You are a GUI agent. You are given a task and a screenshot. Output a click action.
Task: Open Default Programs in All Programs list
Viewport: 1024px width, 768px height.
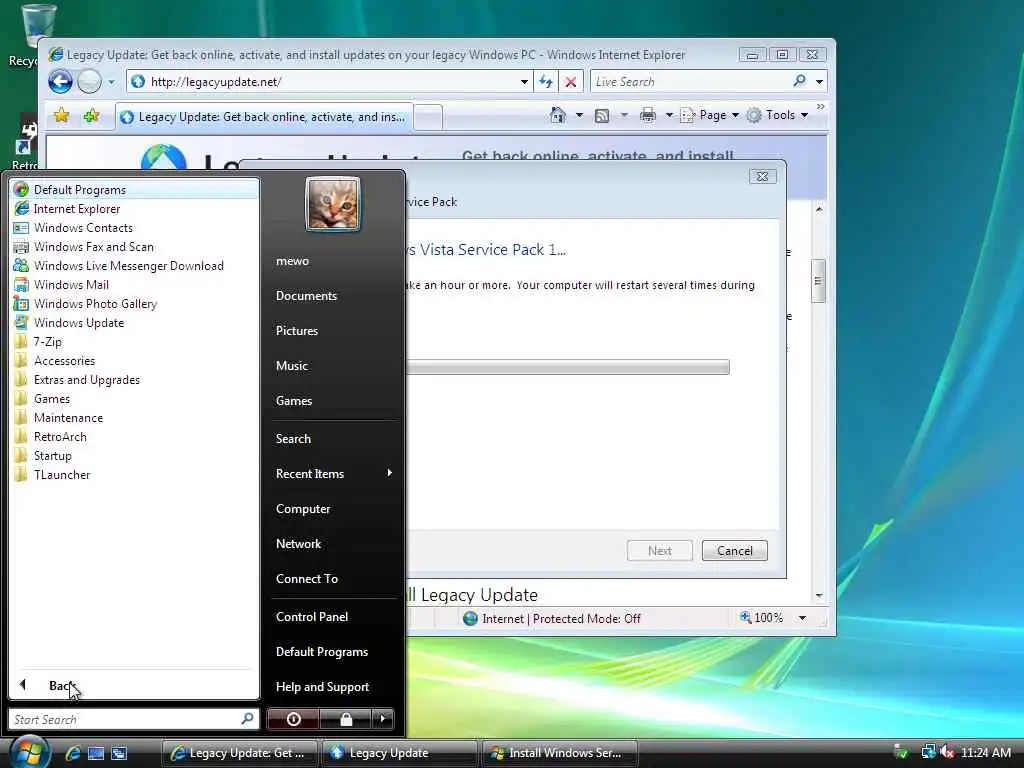click(135, 189)
